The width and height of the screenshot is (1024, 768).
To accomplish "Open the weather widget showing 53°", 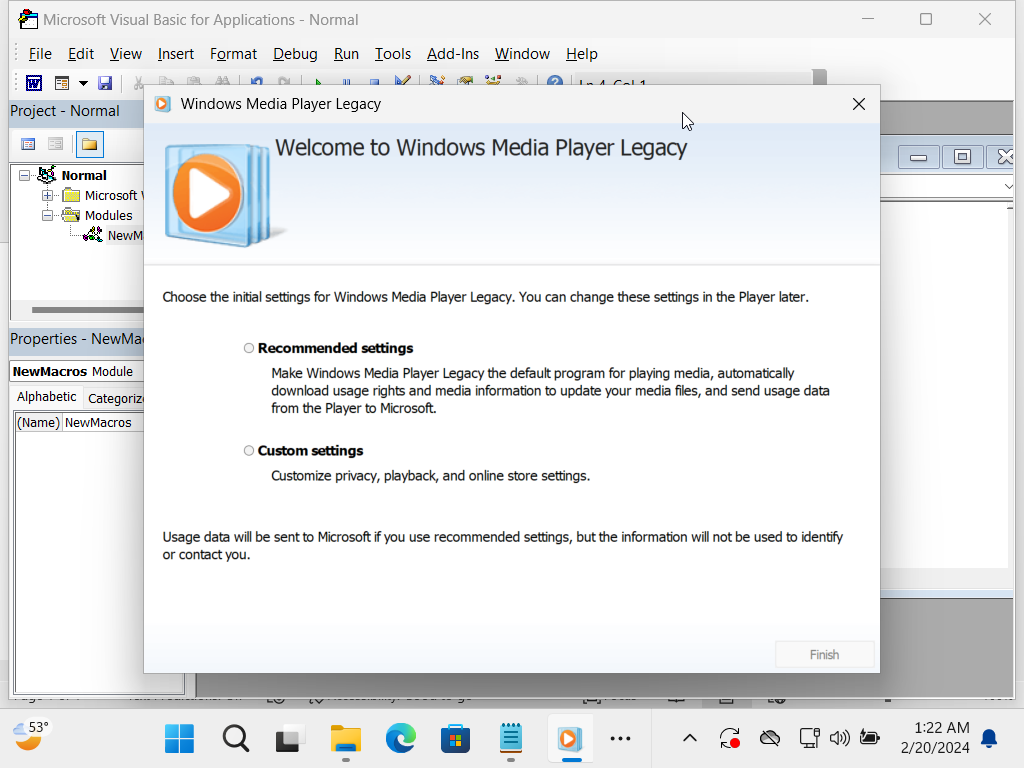I will tap(31, 736).
